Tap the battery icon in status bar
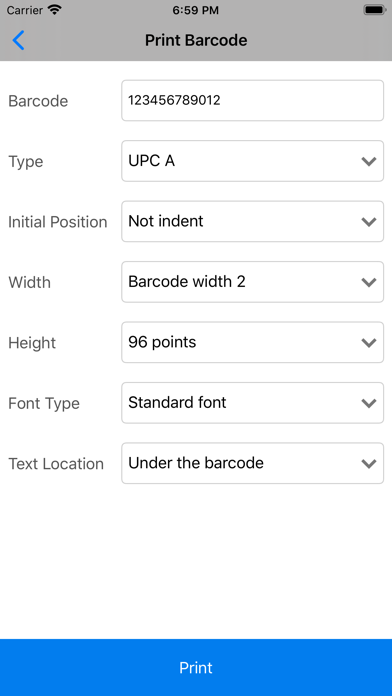The width and height of the screenshot is (392, 696). (375, 10)
